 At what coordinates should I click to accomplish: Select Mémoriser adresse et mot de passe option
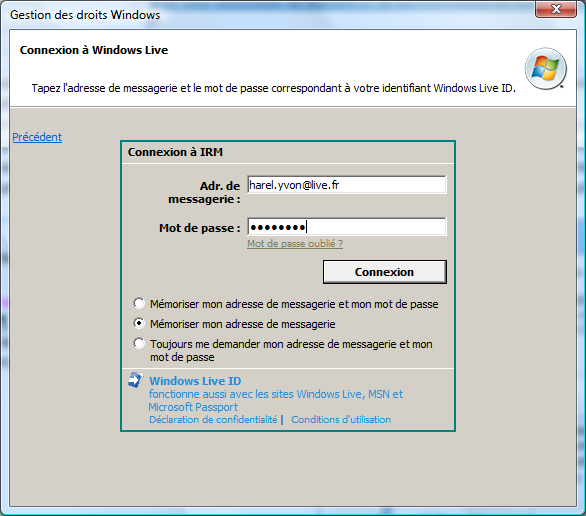(x=139, y=303)
